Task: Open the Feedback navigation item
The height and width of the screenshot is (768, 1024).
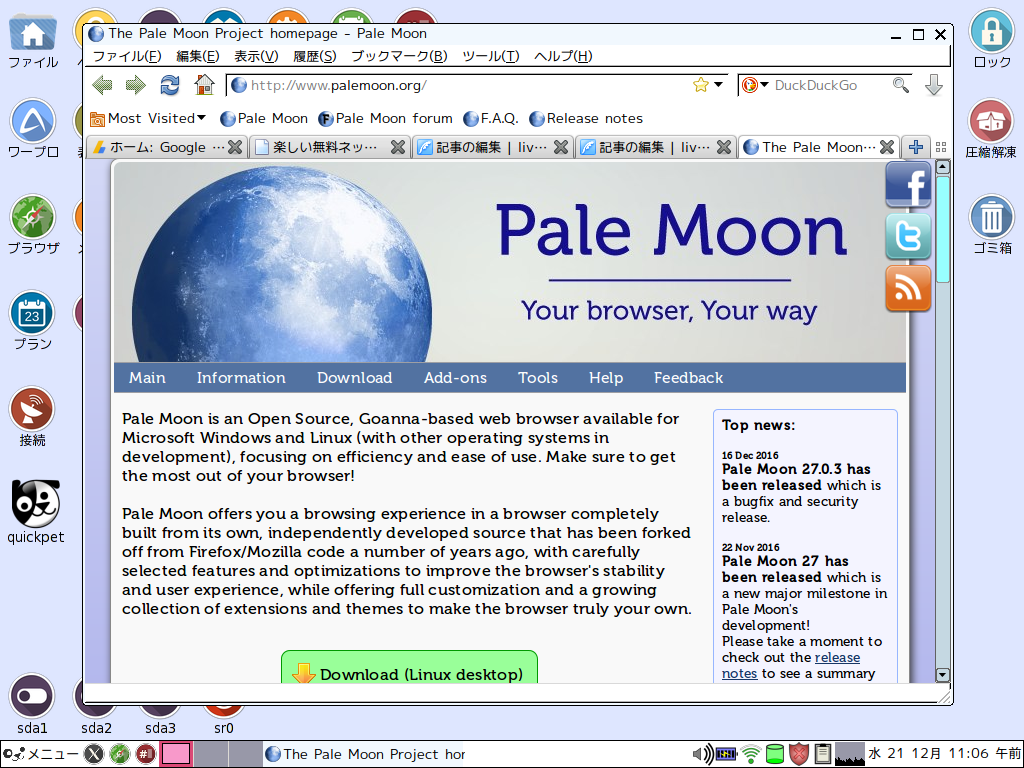Action: (x=688, y=377)
